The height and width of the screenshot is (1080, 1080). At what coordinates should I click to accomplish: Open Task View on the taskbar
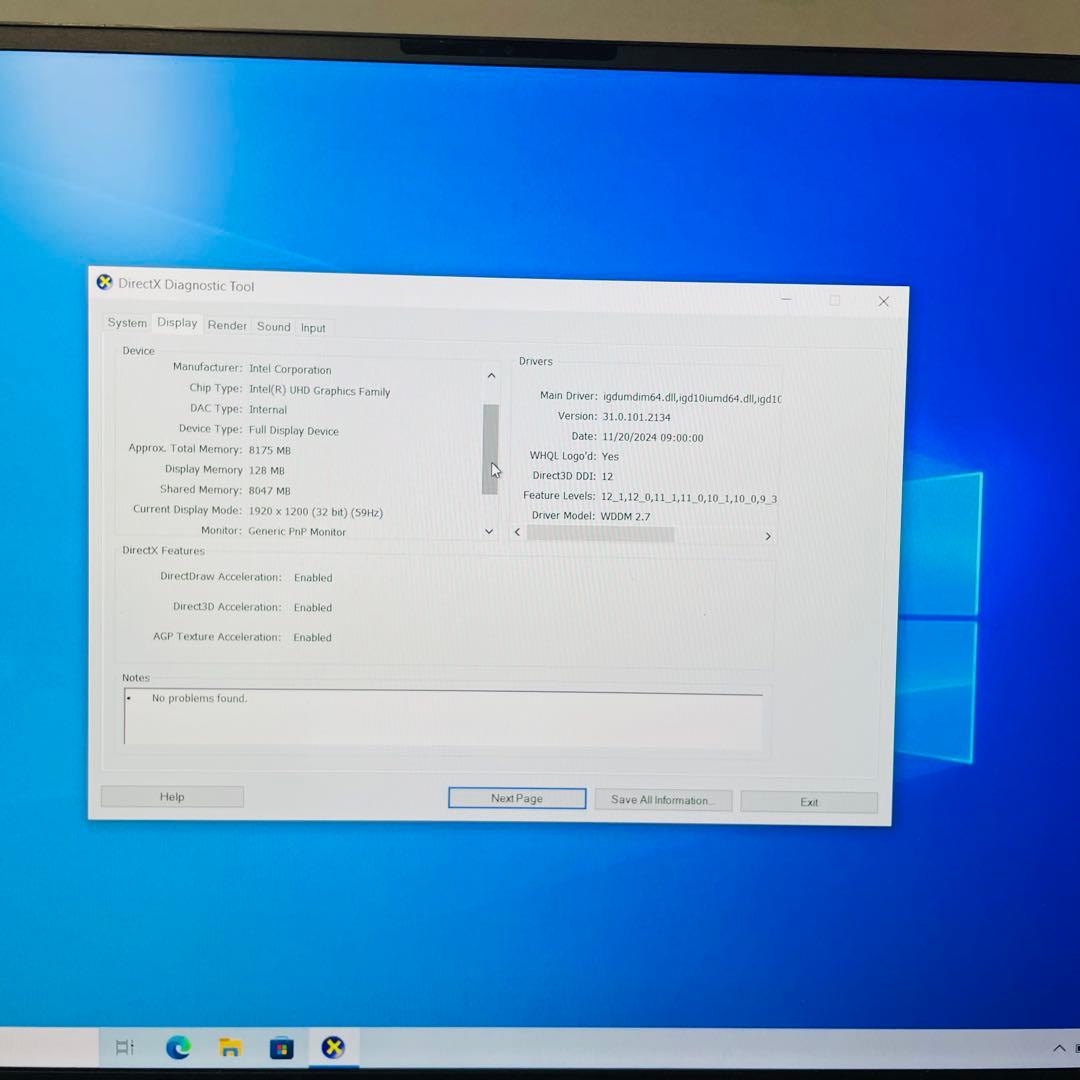pyautogui.click(x=125, y=1048)
